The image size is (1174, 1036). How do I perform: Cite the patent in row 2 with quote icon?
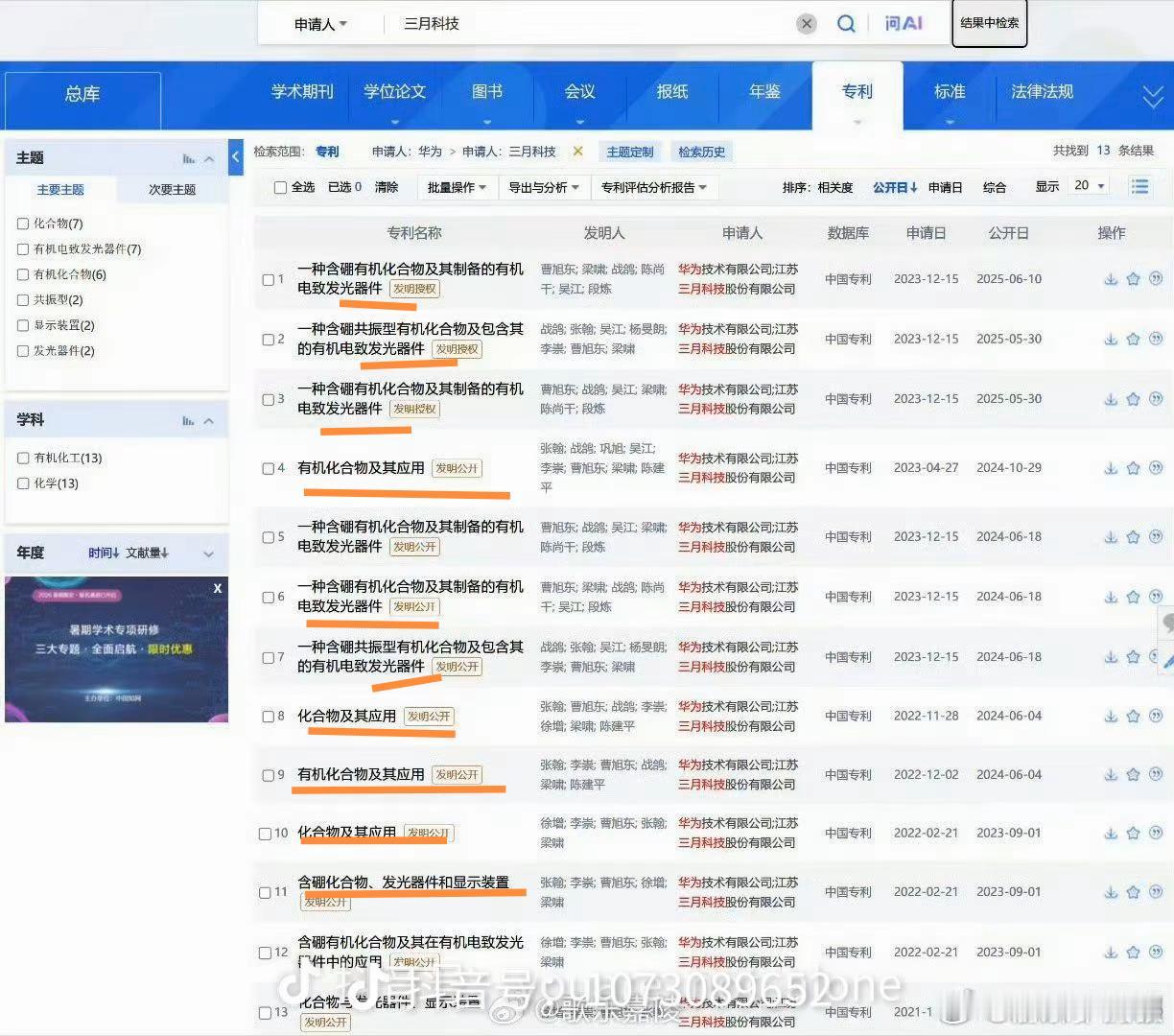coord(1155,339)
